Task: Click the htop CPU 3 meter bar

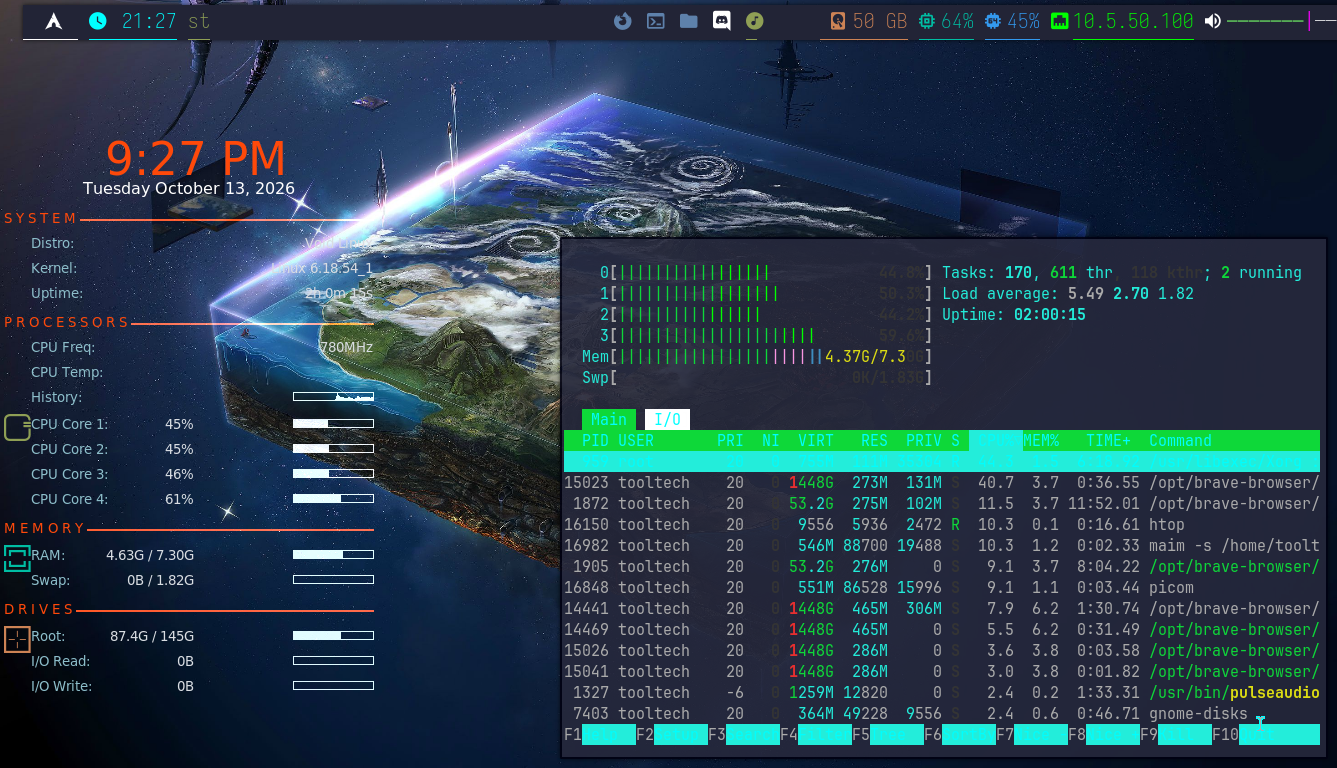Action: 766,336
